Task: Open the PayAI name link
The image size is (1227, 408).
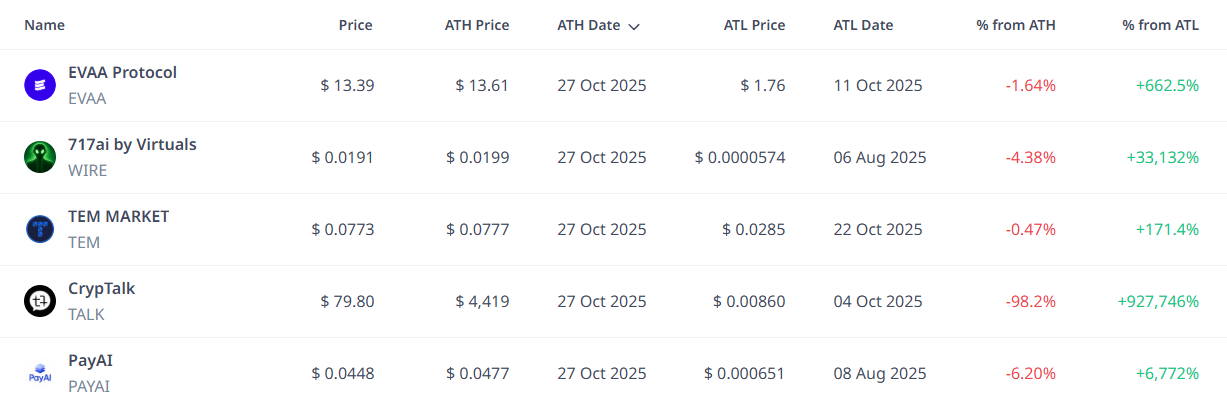Action: pyautogui.click(x=90, y=360)
